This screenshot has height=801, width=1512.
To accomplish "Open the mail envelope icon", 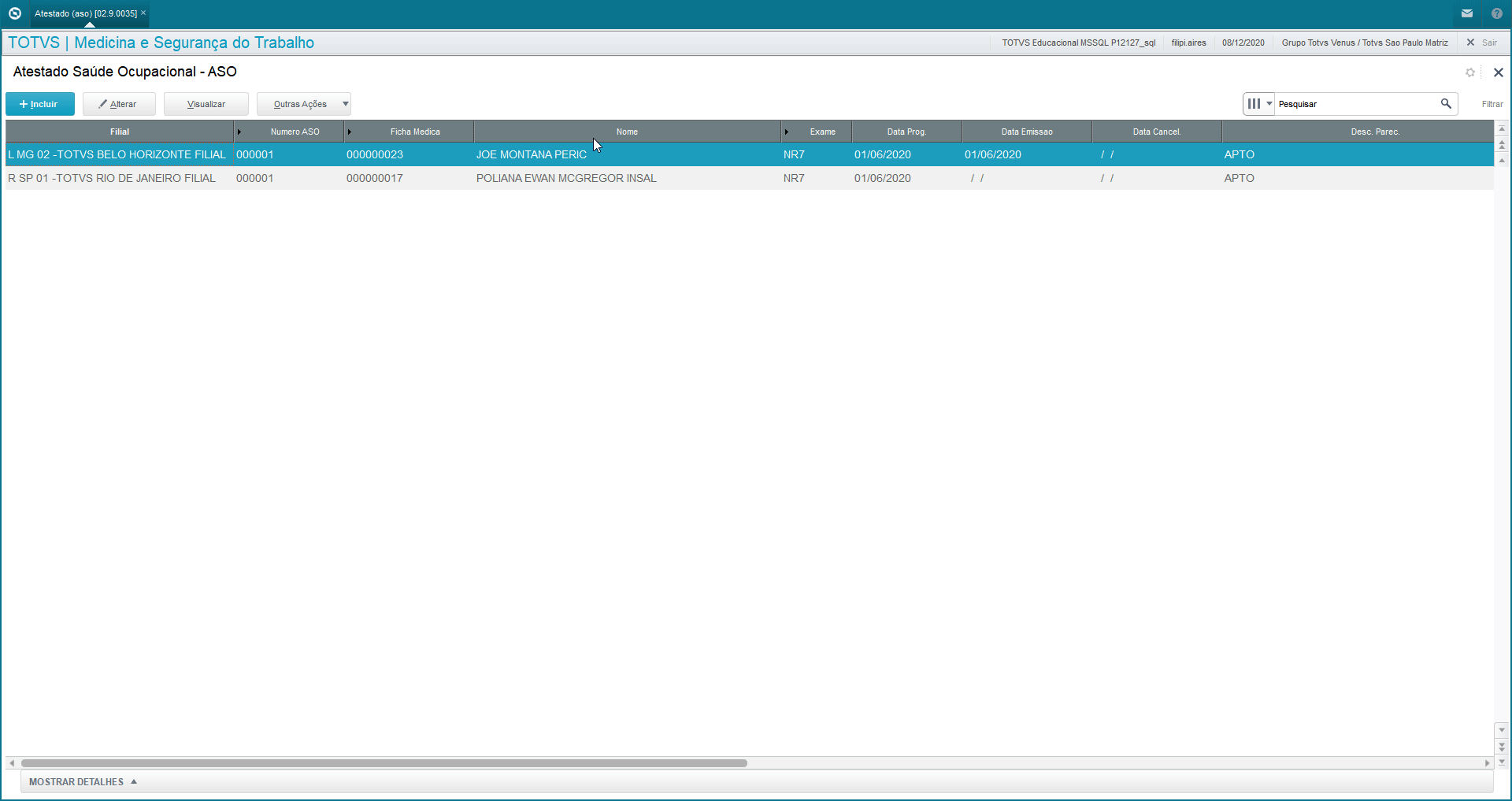I will pyautogui.click(x=1467, y=13).
